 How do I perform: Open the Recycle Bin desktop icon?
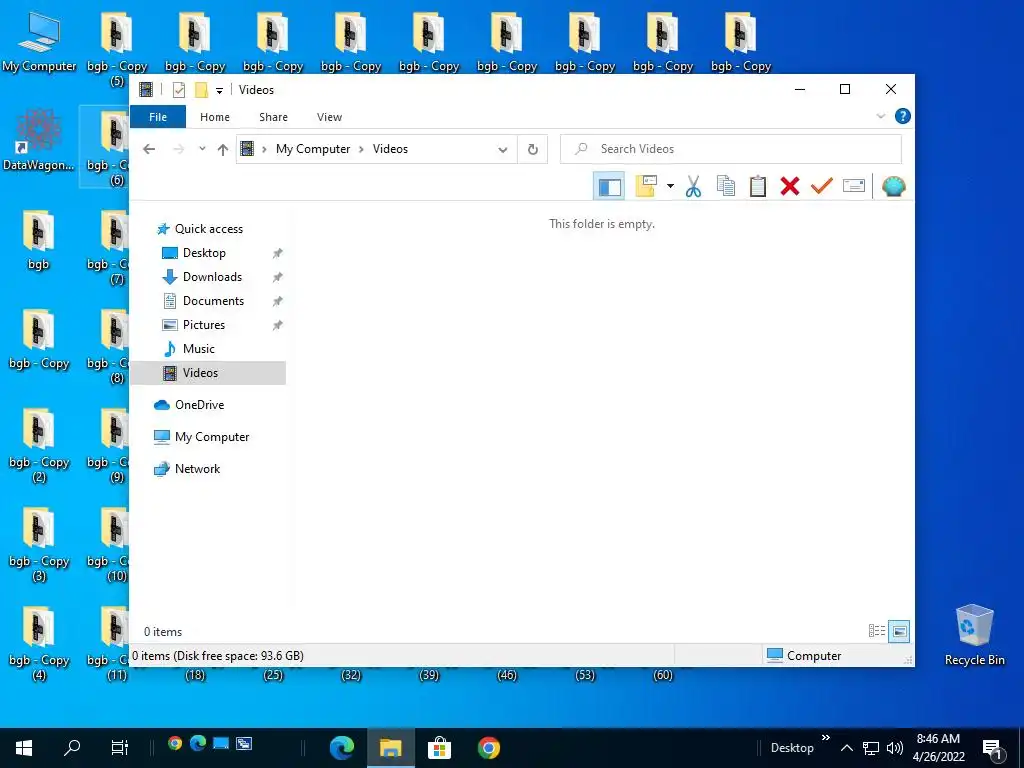(x=974, y=635)
